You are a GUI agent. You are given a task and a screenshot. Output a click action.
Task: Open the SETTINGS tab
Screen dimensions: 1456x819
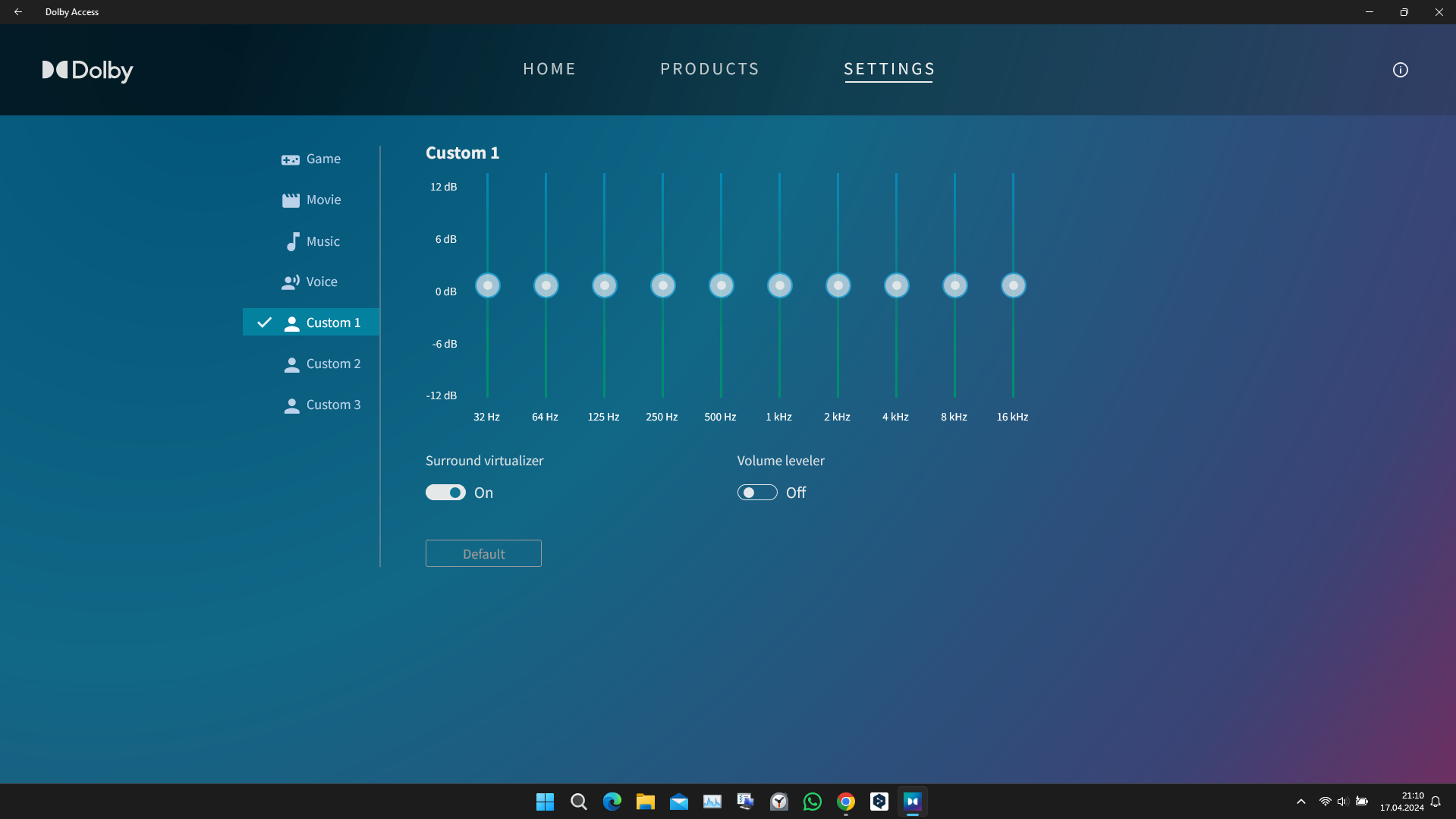[889, 69]
